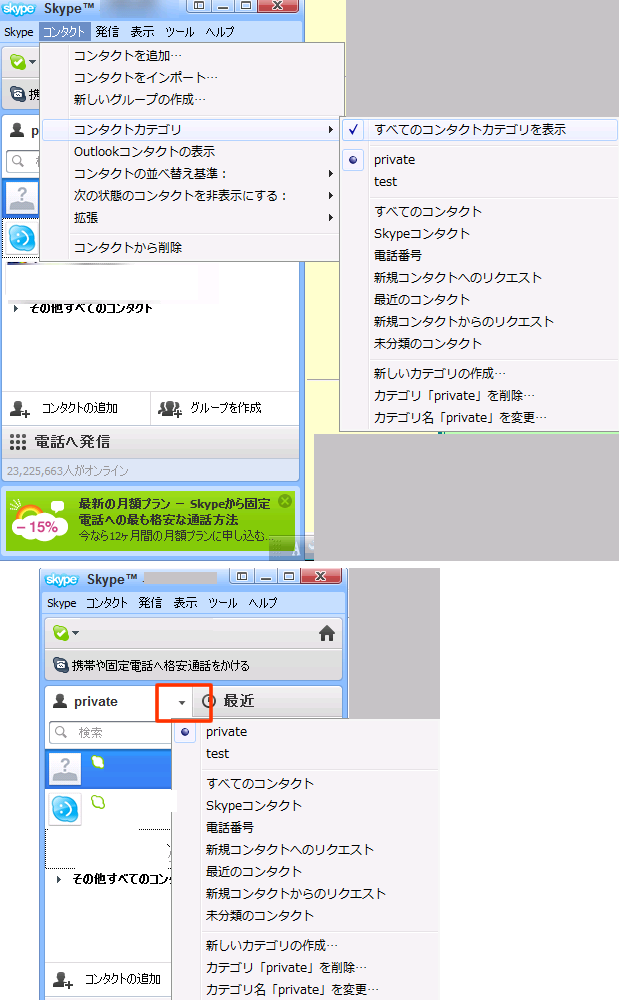Open 発信 menu in lower Skype window
Screen dimensions: 619x1000
point(150,603)
